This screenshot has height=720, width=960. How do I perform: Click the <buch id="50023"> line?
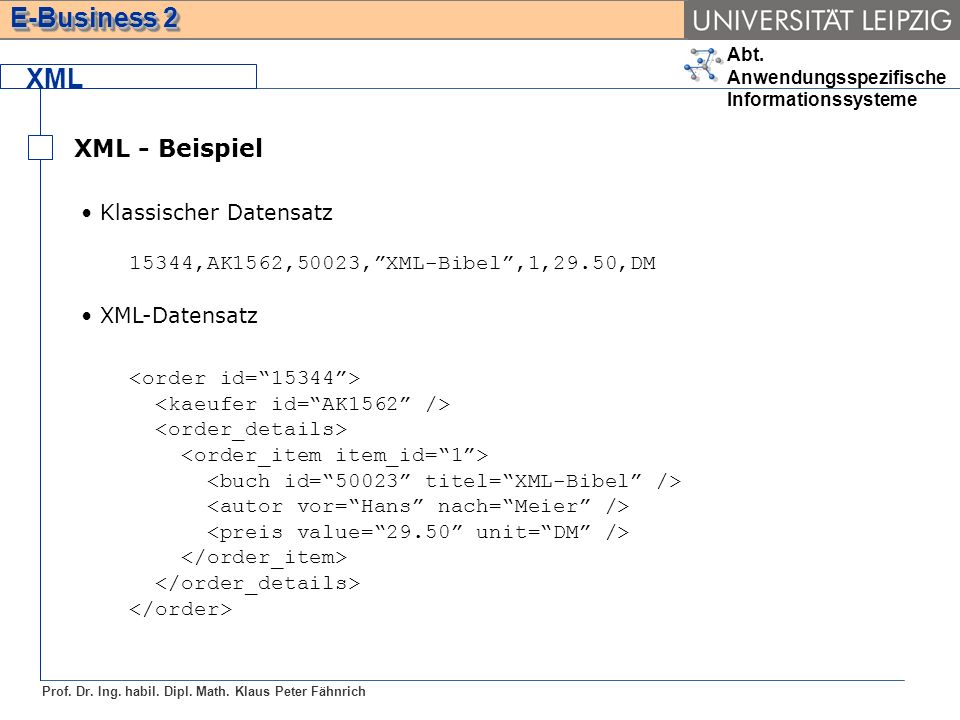tap(444, 481)
